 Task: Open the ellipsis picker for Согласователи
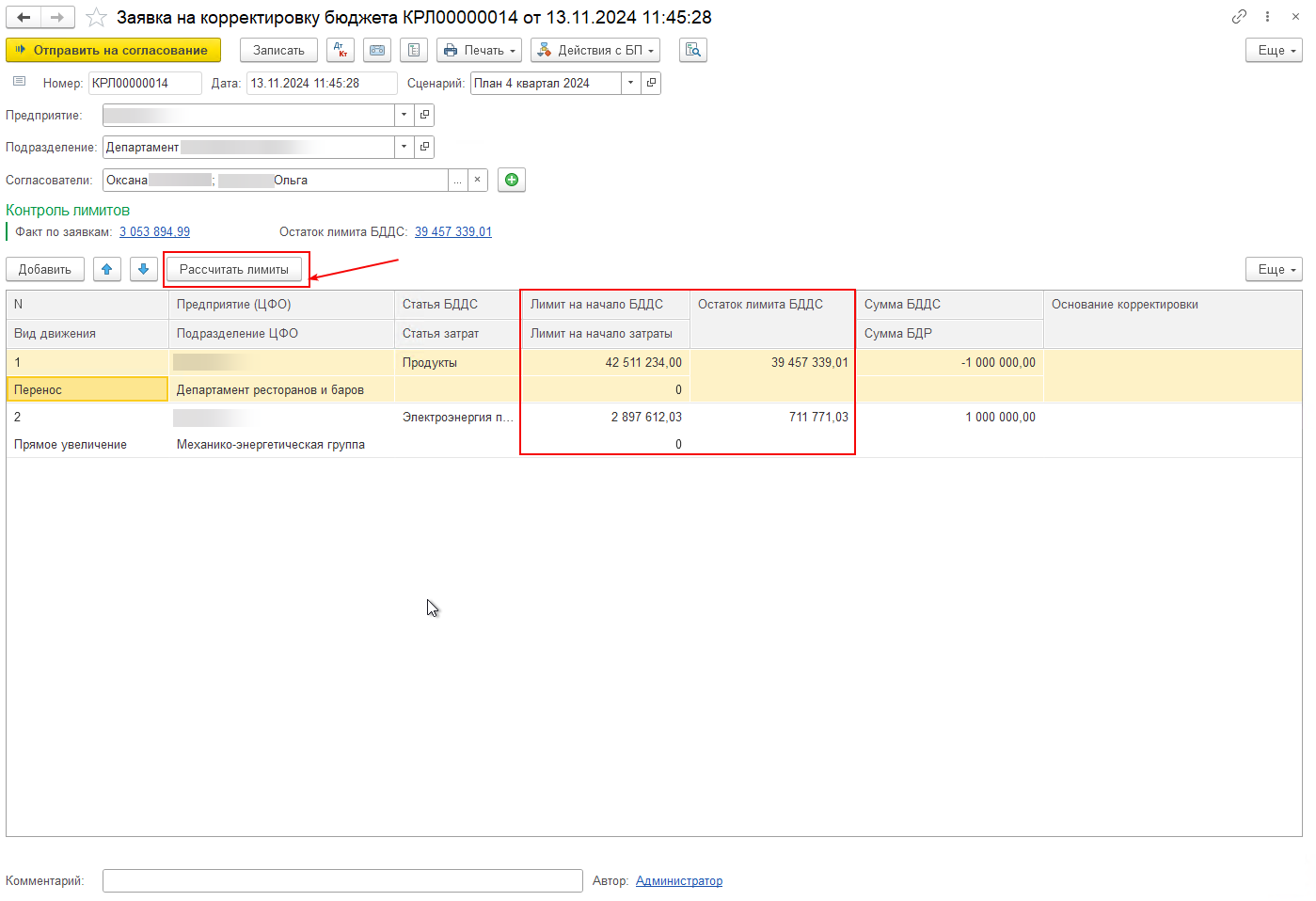(458, 180)
